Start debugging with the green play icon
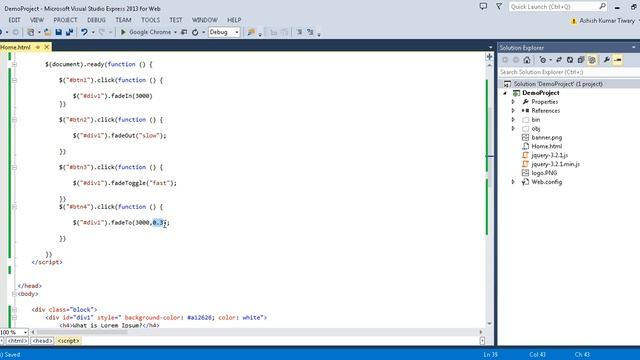The image size is (640, 360). [123, 32]
